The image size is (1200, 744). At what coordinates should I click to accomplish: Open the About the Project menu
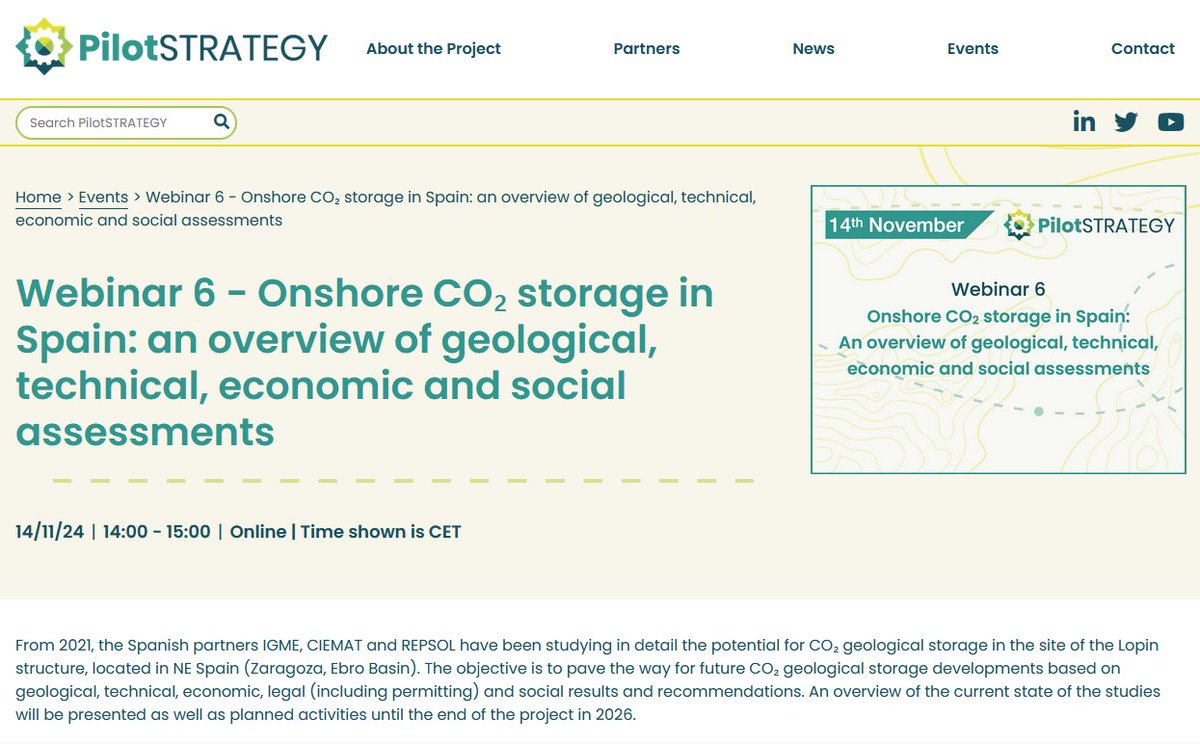pyautogui.click(x=433, y=48)
